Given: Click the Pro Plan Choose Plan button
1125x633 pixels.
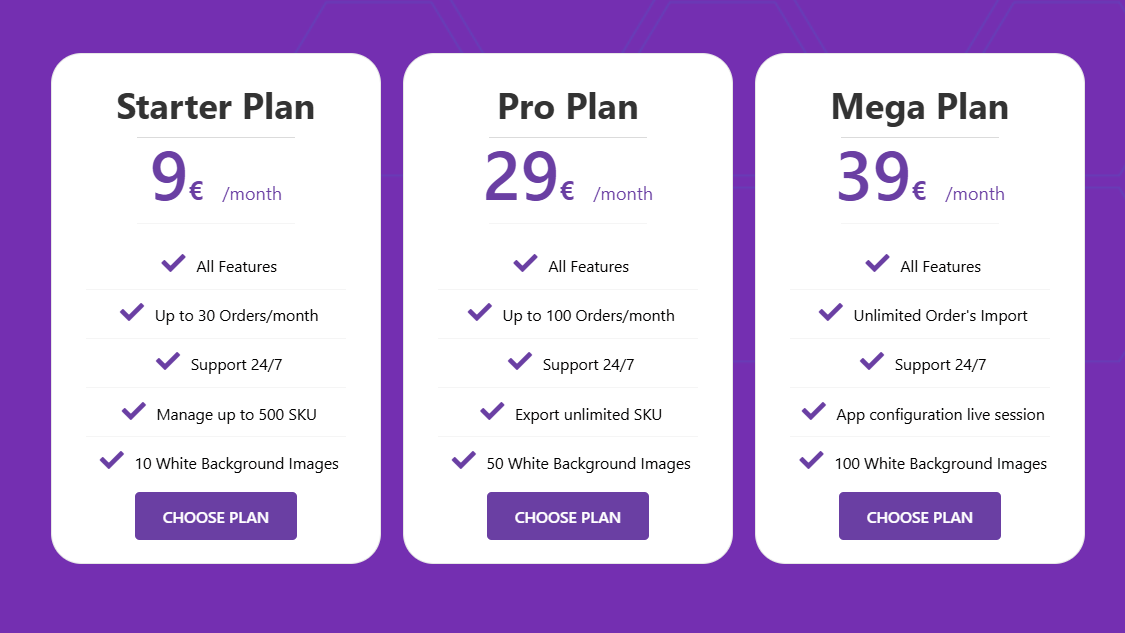Looking at the screenshot, I should click(x=568, y=516).
